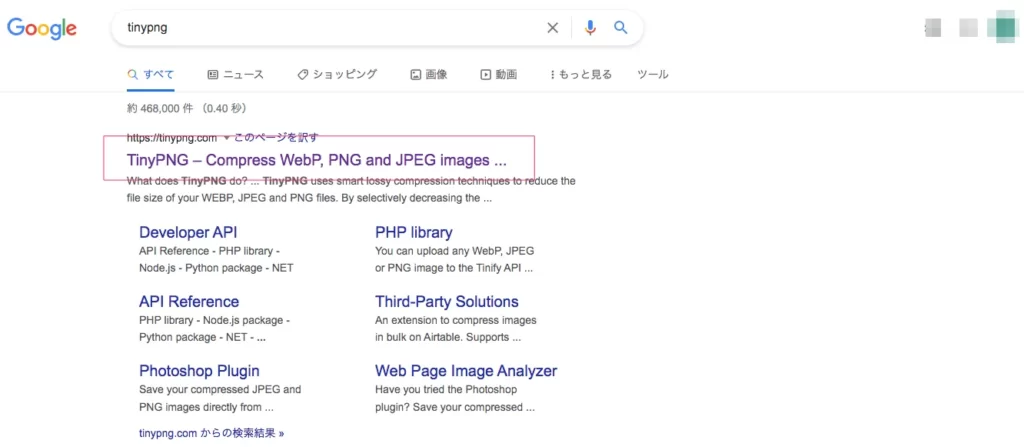Select the すべて tab
The width and height of the screenshot is (1024, 447).
click(151, 74)
